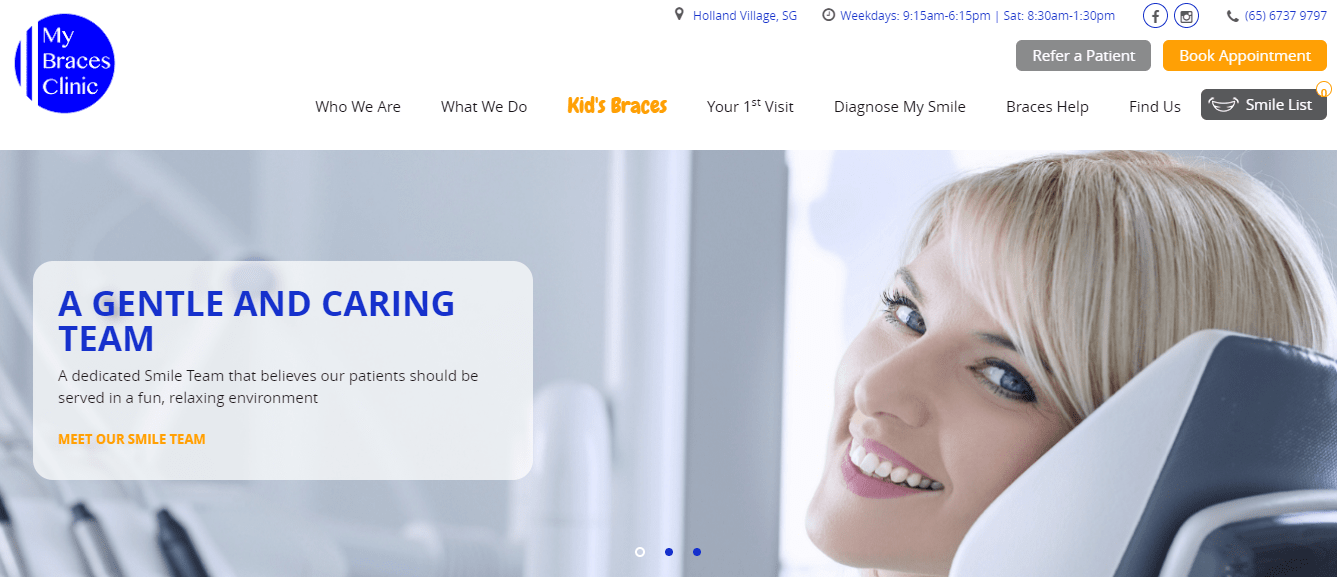Open the Instagram icon link
Screen dimensions: 1337x577
[x=1186, y=16]
